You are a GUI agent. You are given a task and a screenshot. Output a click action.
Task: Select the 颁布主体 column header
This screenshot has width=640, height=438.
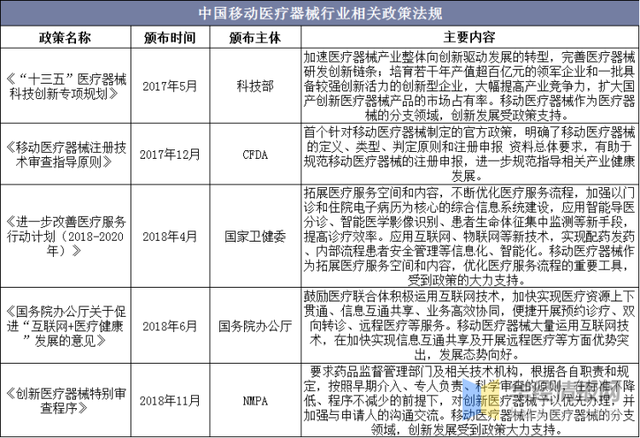tap(255, 38)
